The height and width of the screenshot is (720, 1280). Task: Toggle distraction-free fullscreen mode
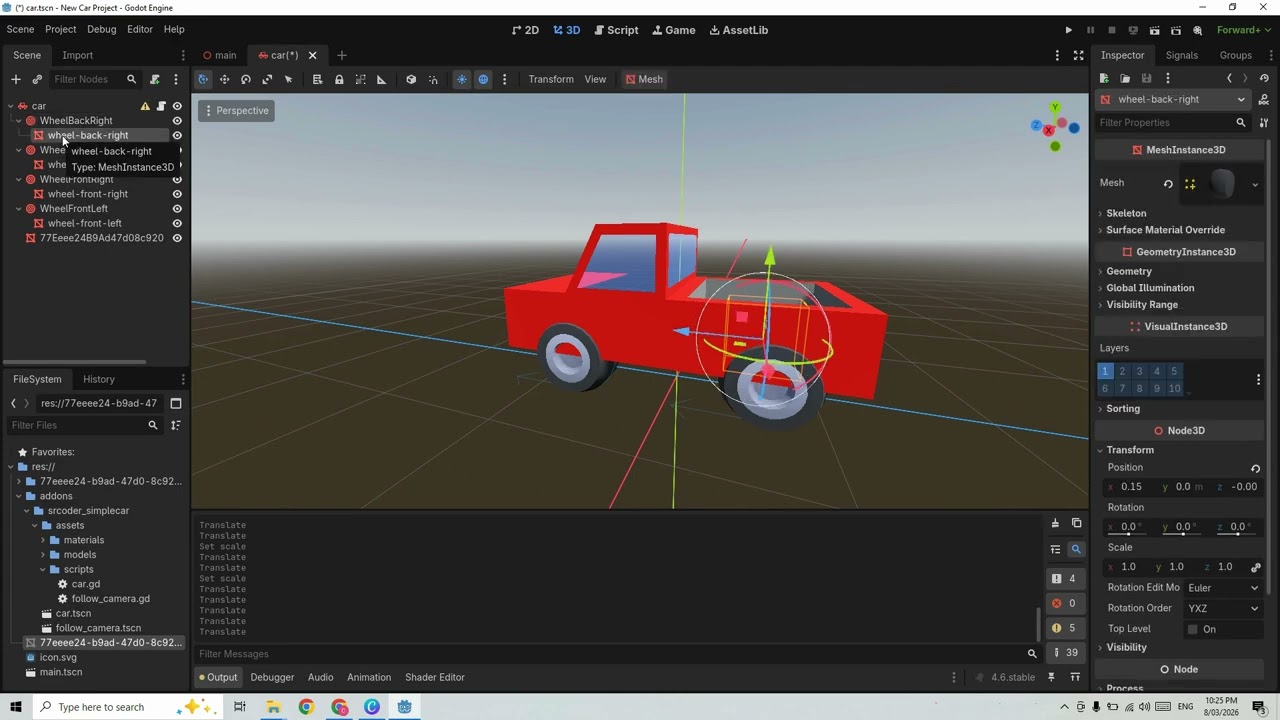[1078, 55]
